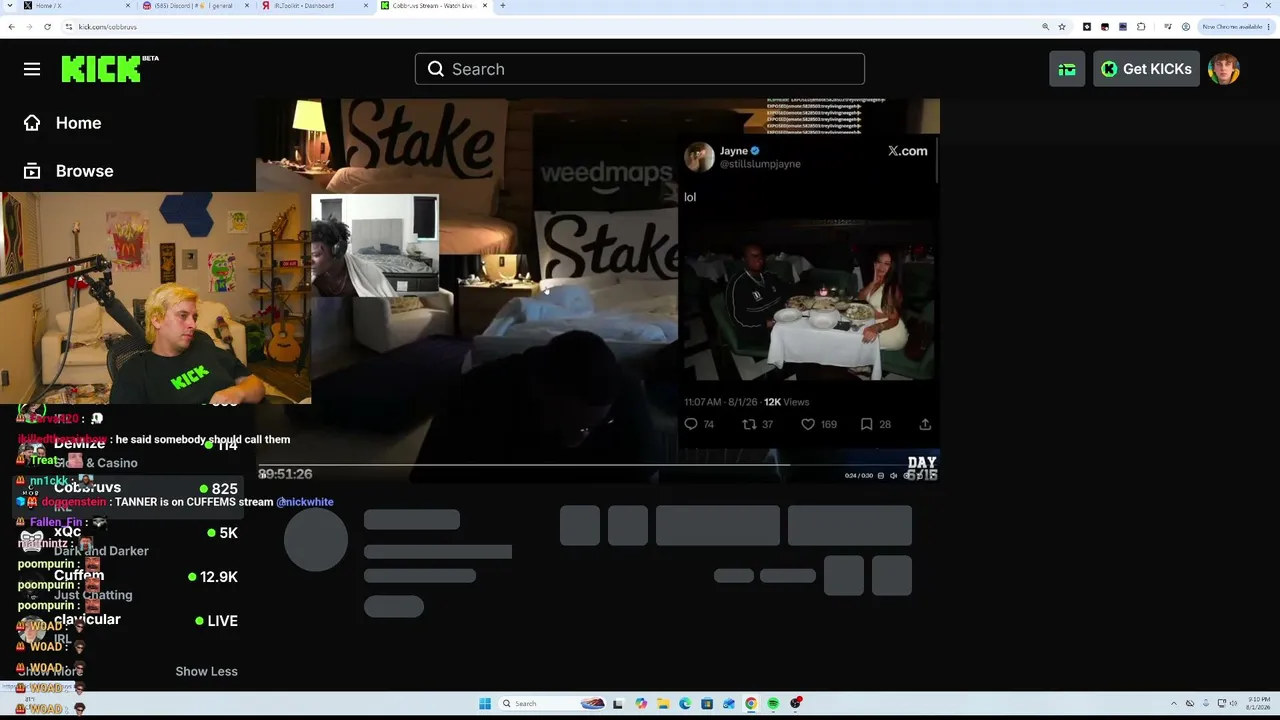Click the Get KICKs button
Image resolution: width=1280 pixels, height=720 pixels.
click(x=1146, y=69)
